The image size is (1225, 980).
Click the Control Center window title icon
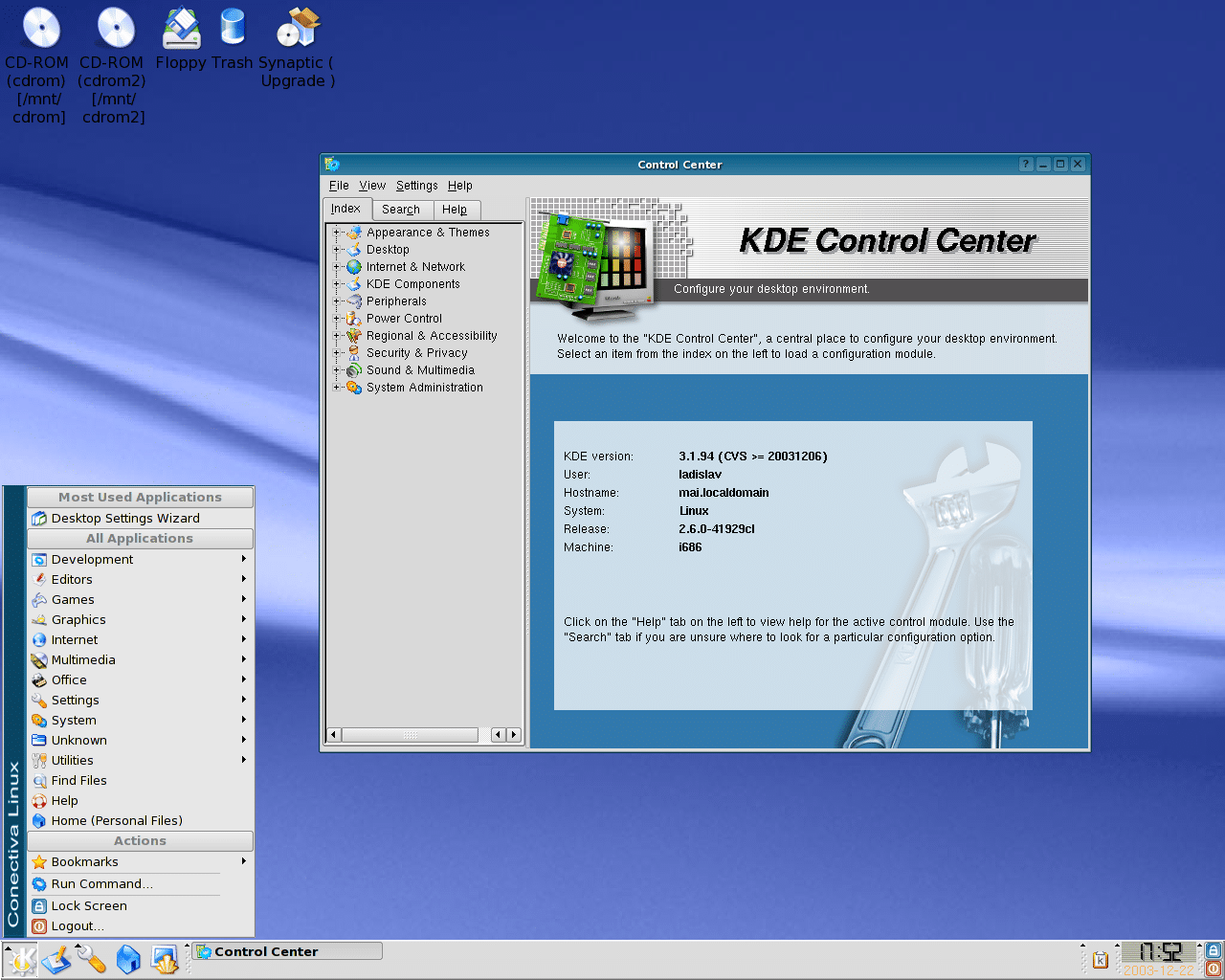(x=332, y=164)
